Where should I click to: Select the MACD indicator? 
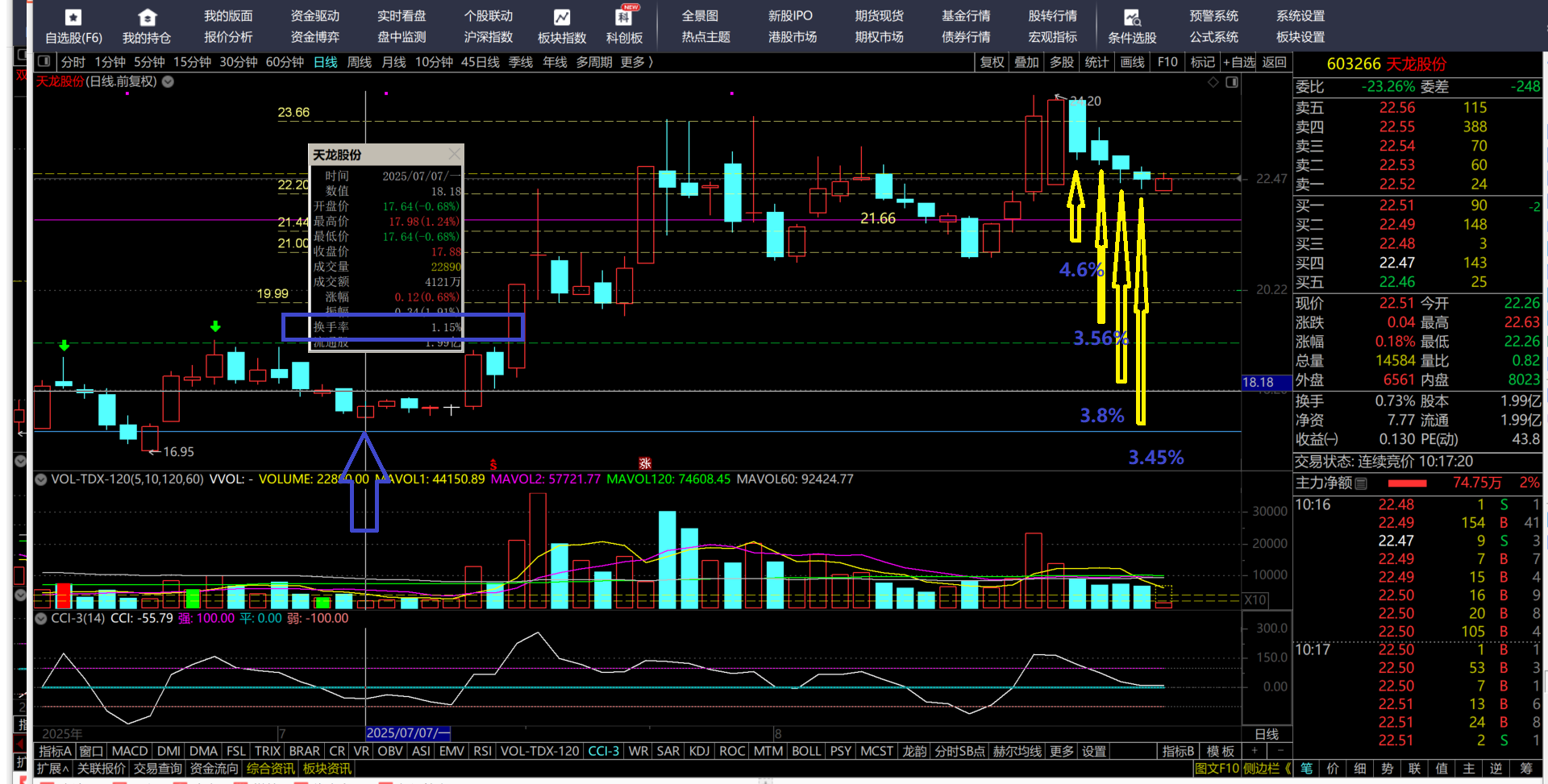pyautogui.click(x=129, y=751)
